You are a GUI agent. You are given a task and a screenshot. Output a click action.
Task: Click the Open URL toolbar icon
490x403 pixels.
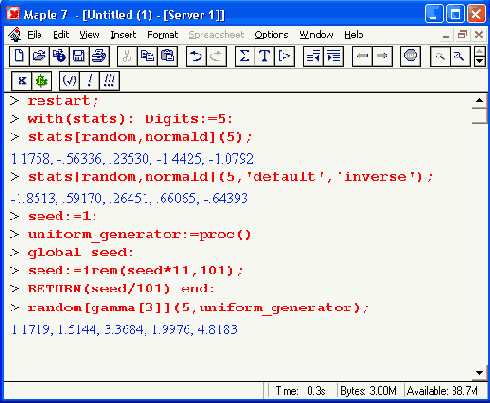(x=59, y=56)
